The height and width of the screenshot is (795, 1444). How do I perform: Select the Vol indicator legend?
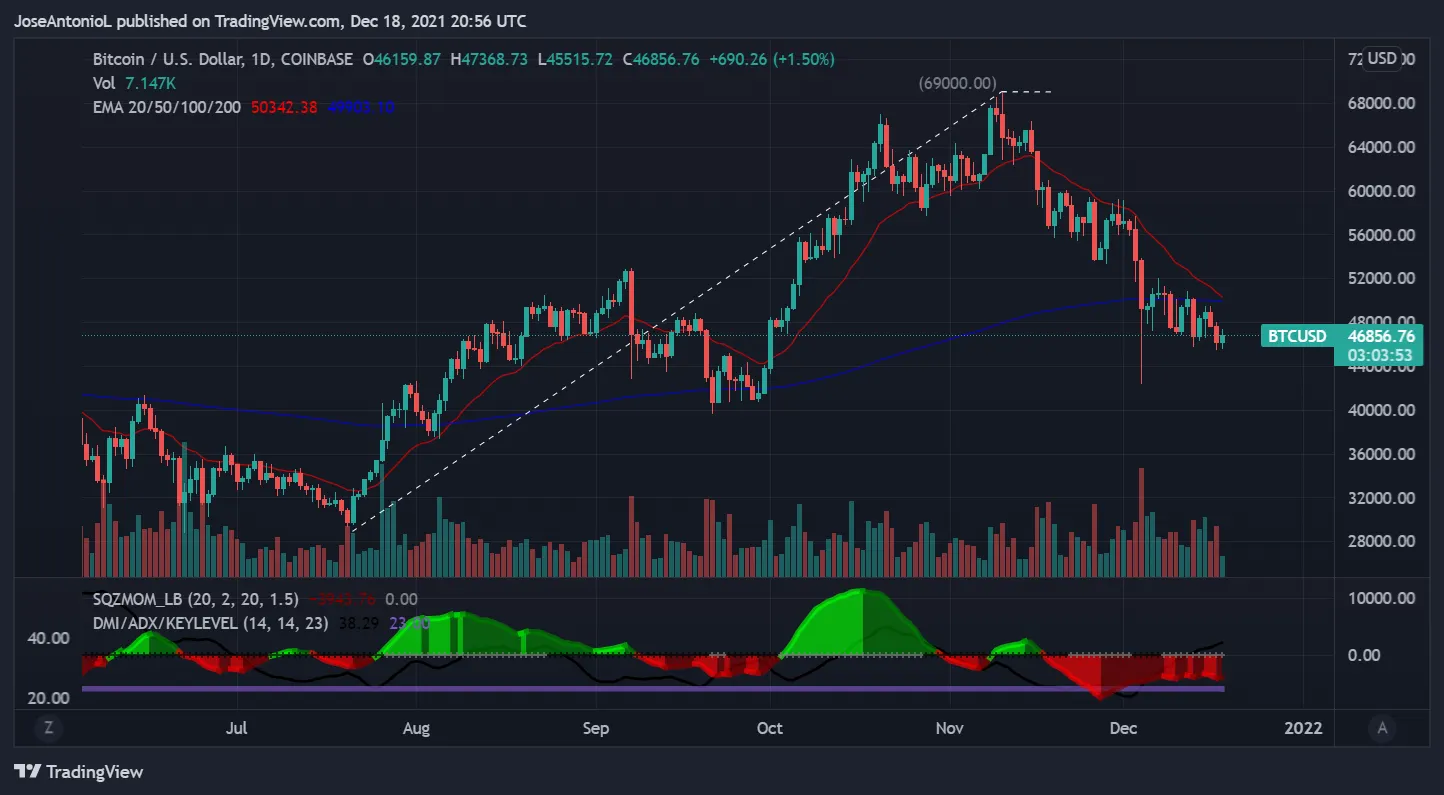(104, 83)
